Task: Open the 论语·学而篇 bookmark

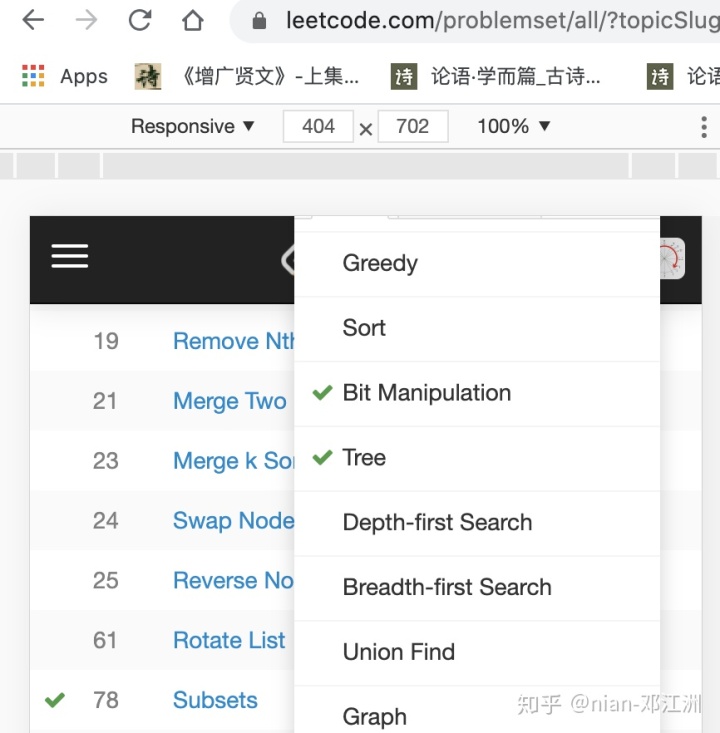Action: click(496, 76)
